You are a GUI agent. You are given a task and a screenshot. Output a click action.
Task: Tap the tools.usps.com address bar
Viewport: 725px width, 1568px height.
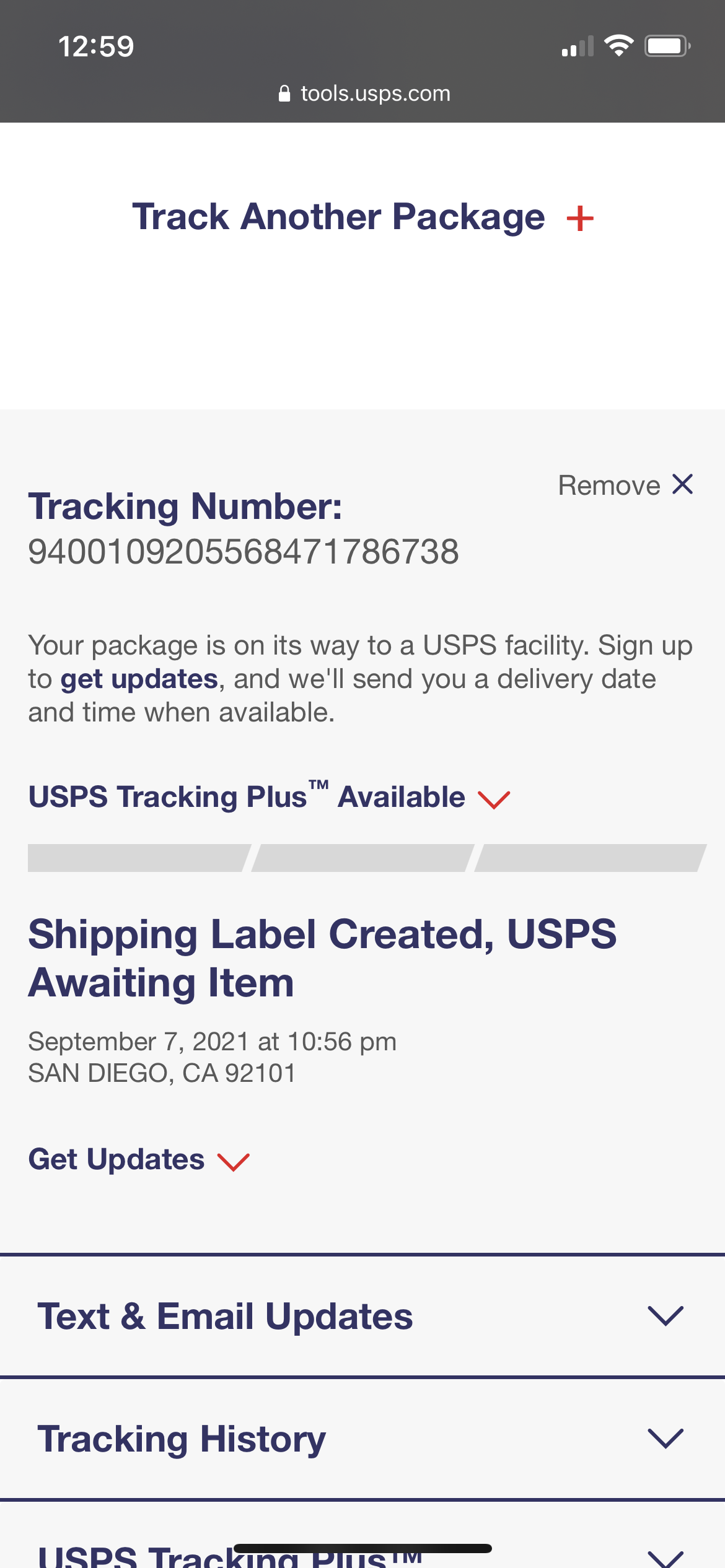point(364,94)
